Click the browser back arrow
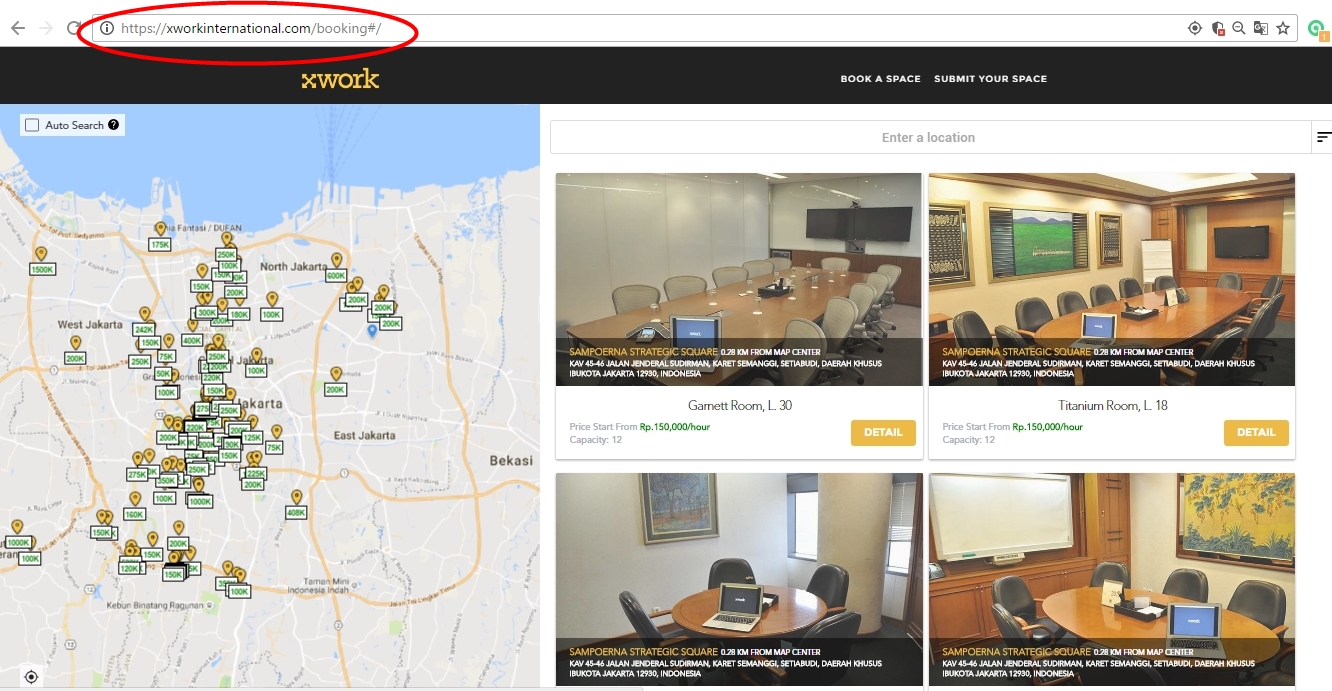Viewport: 1332px width, 691px height. coord(17,28)
